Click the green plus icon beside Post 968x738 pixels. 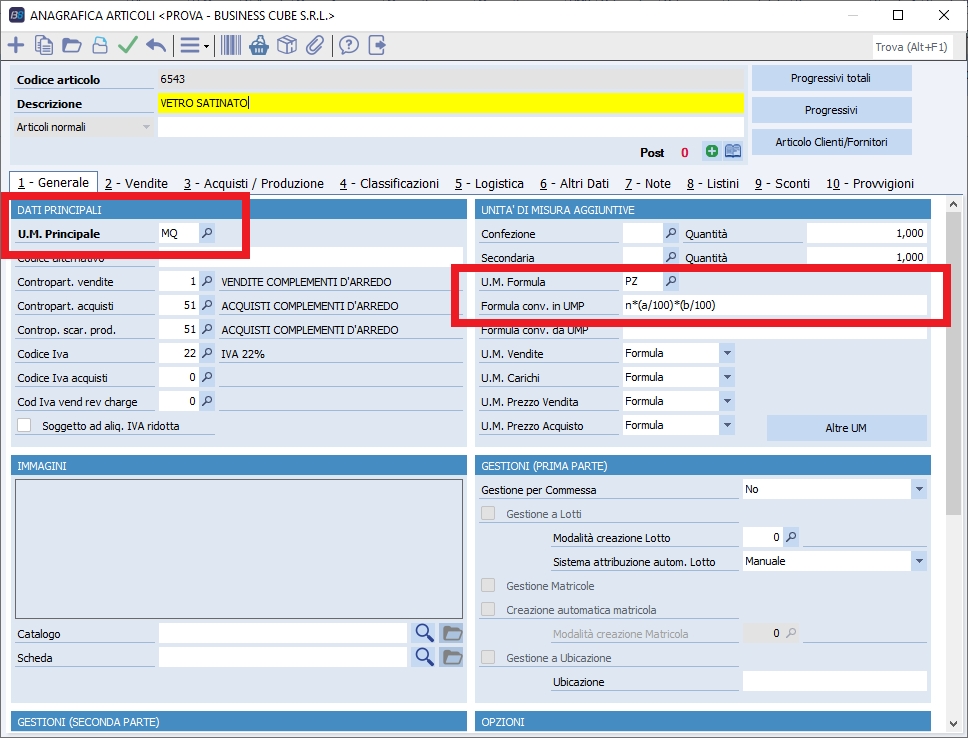(x=711, y=152)
